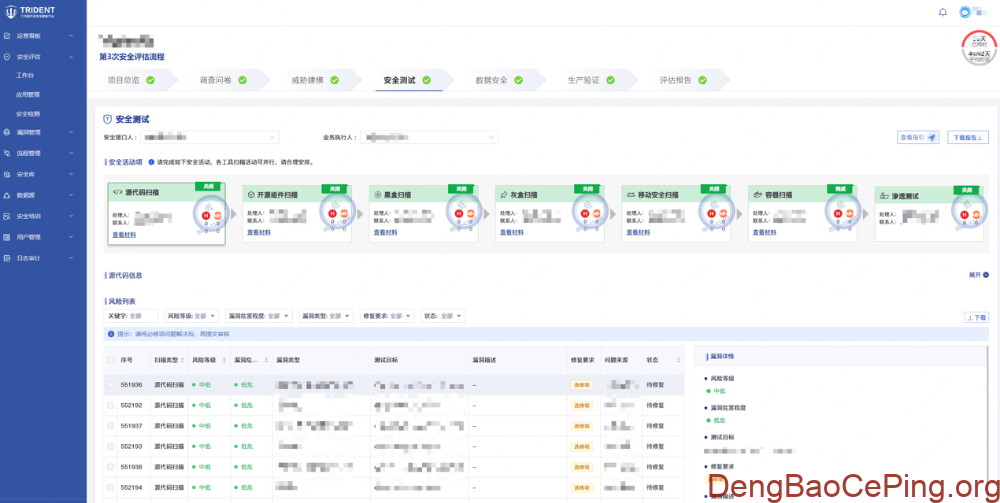Click the 移动安全扫描 card icon
This screenshot has width=1000, height=503.
[x=630, y=194]
